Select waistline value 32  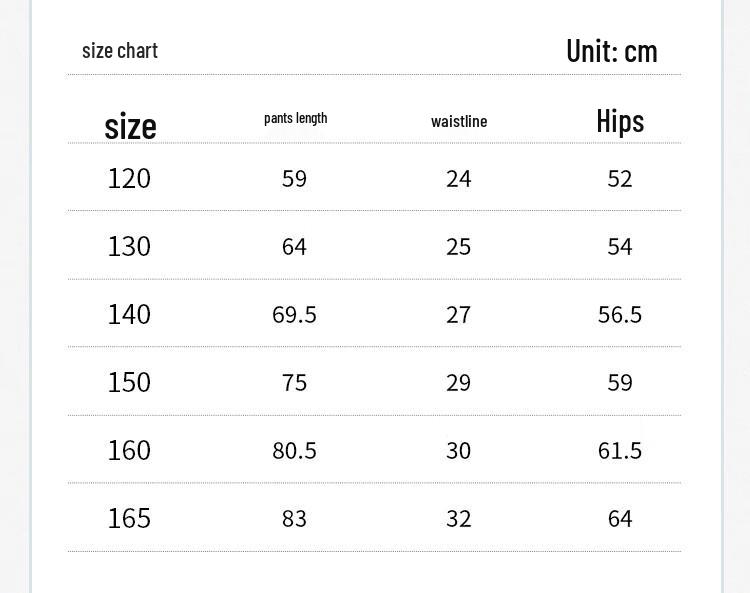[x=458, y=518]
